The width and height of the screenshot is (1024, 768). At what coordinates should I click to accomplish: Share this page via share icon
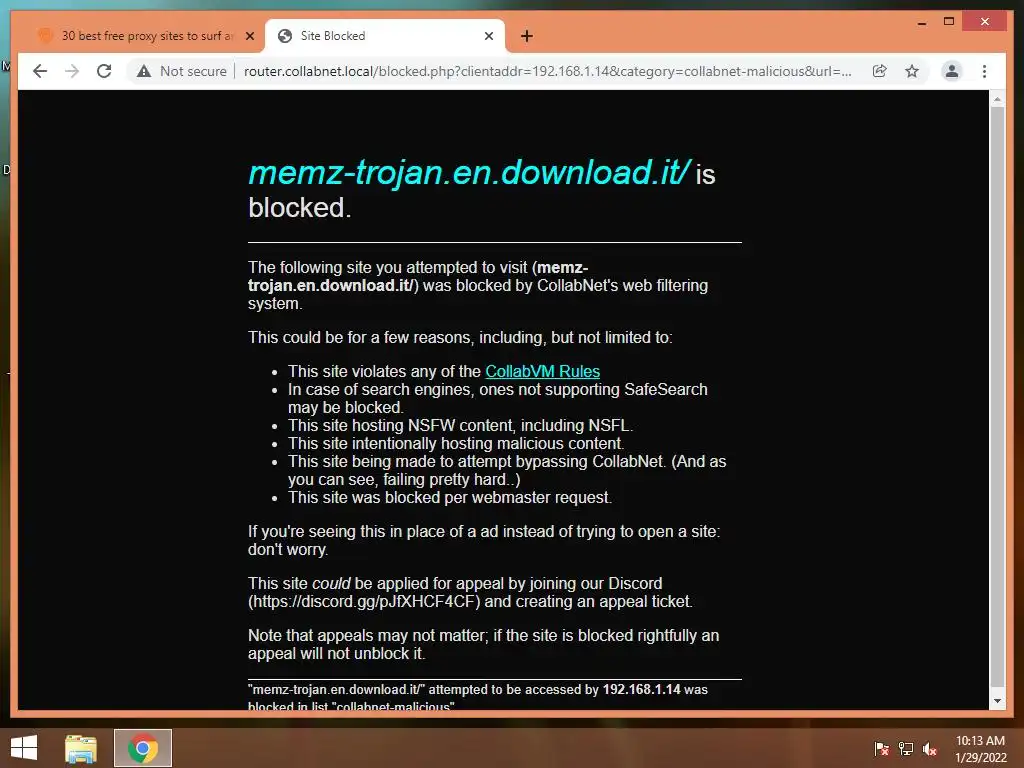pos(880,71)
